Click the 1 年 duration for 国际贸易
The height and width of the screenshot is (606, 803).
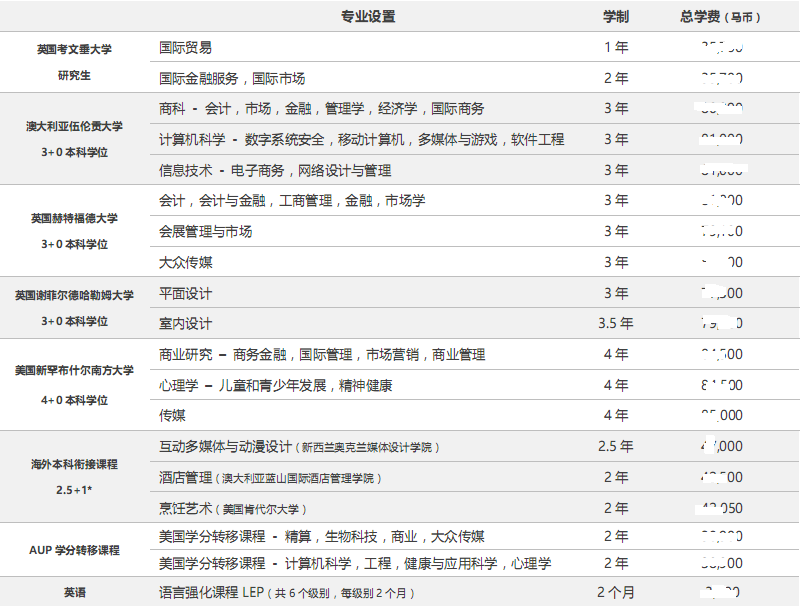click(x=616, y=47)
